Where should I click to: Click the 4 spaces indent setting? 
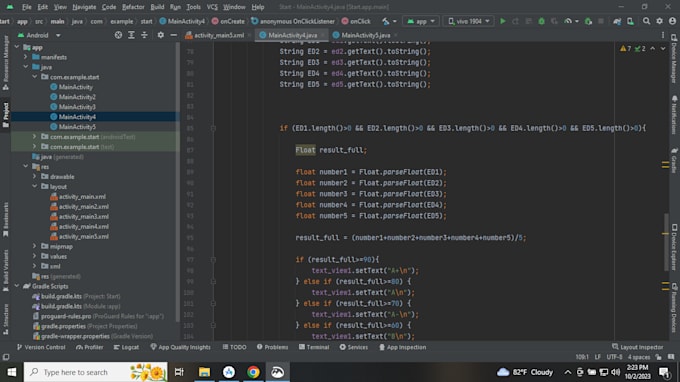click(639, 357)
